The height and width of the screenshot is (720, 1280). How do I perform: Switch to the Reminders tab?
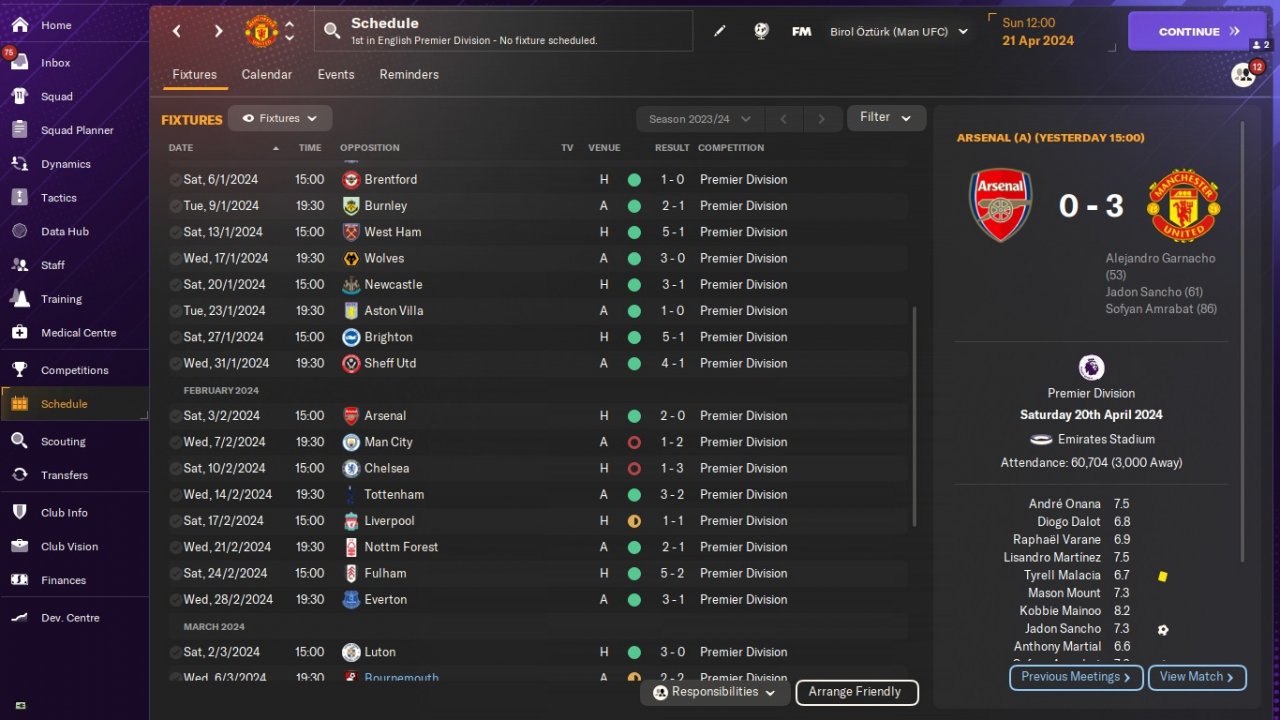coord(409,75)
